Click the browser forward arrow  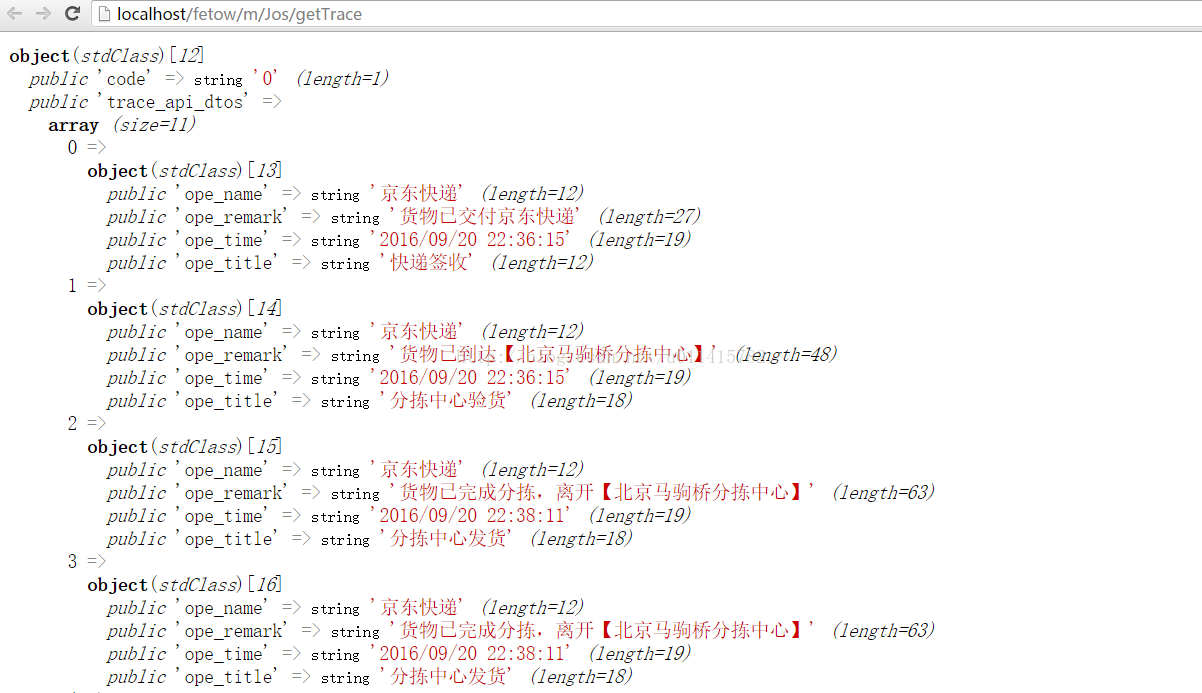[x=43, y=14]
